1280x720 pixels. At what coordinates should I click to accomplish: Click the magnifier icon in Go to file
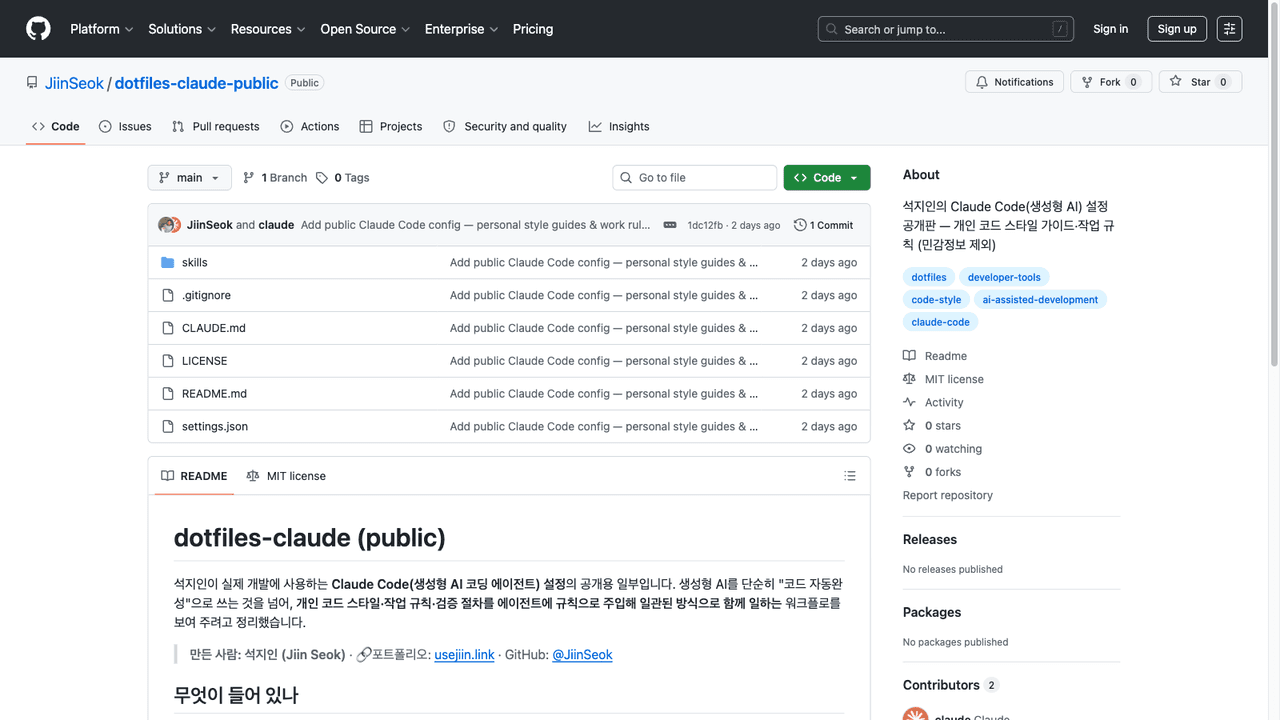coord(628,178)
